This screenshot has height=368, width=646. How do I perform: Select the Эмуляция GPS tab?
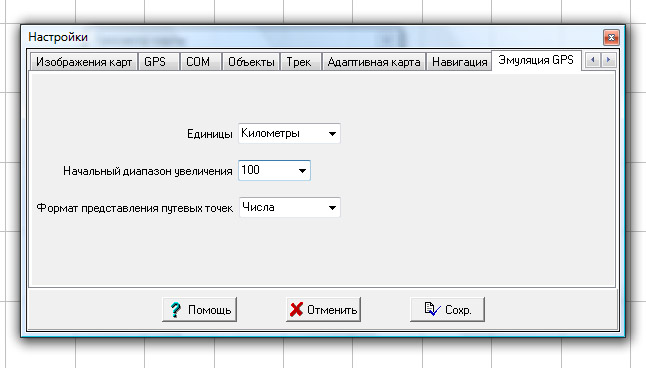point(536,60)
